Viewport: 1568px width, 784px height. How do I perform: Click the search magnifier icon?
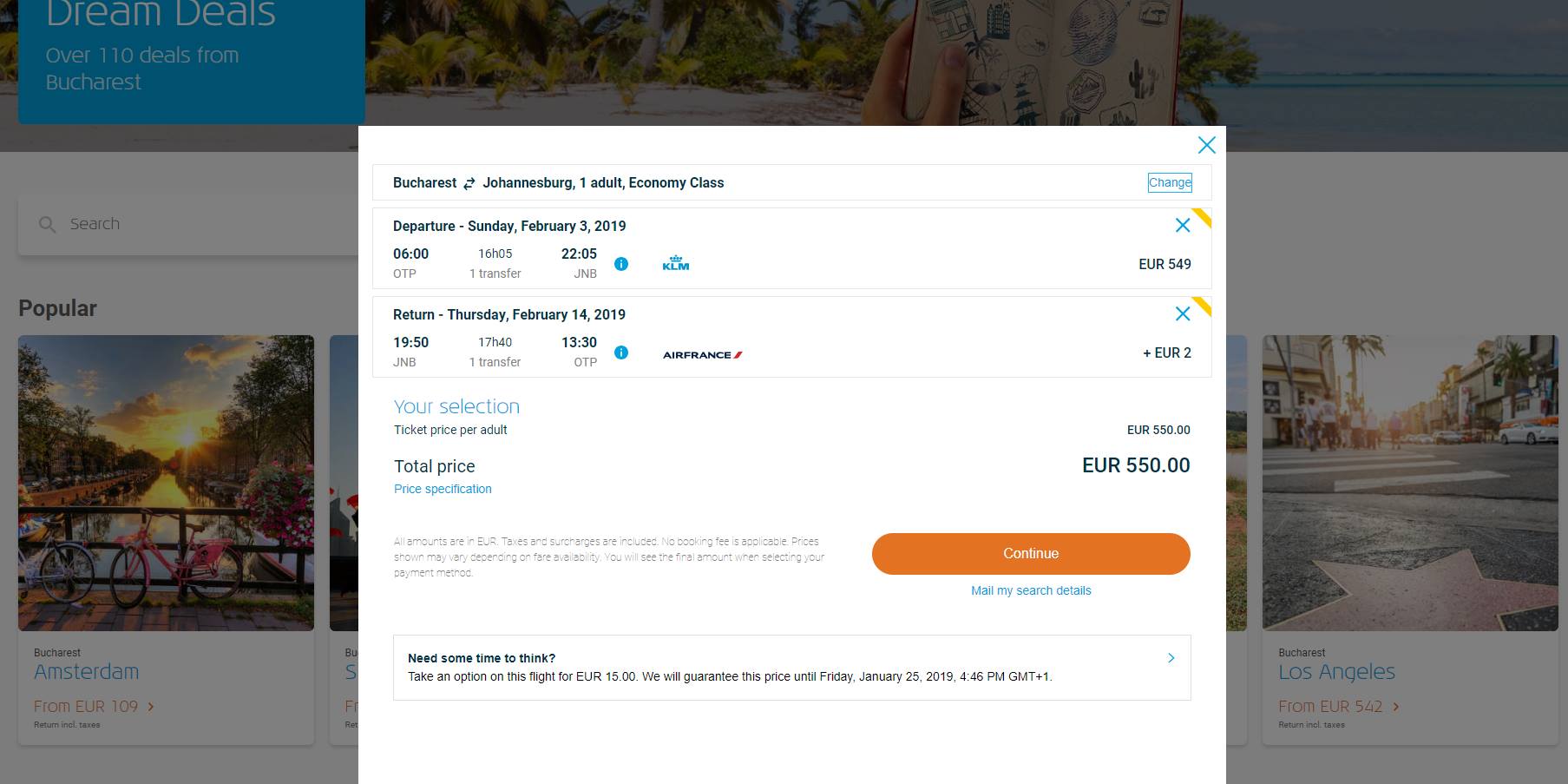pos(48,225)
